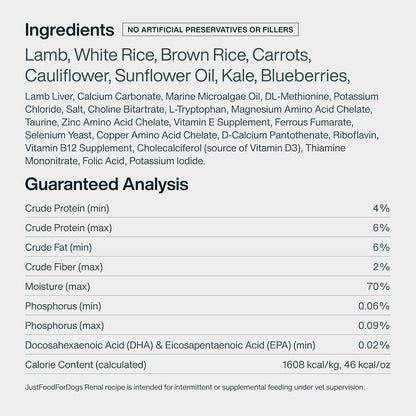
Task: Click the JustFoodForDogs Renal recipe footnote
Action: point(195,387)
